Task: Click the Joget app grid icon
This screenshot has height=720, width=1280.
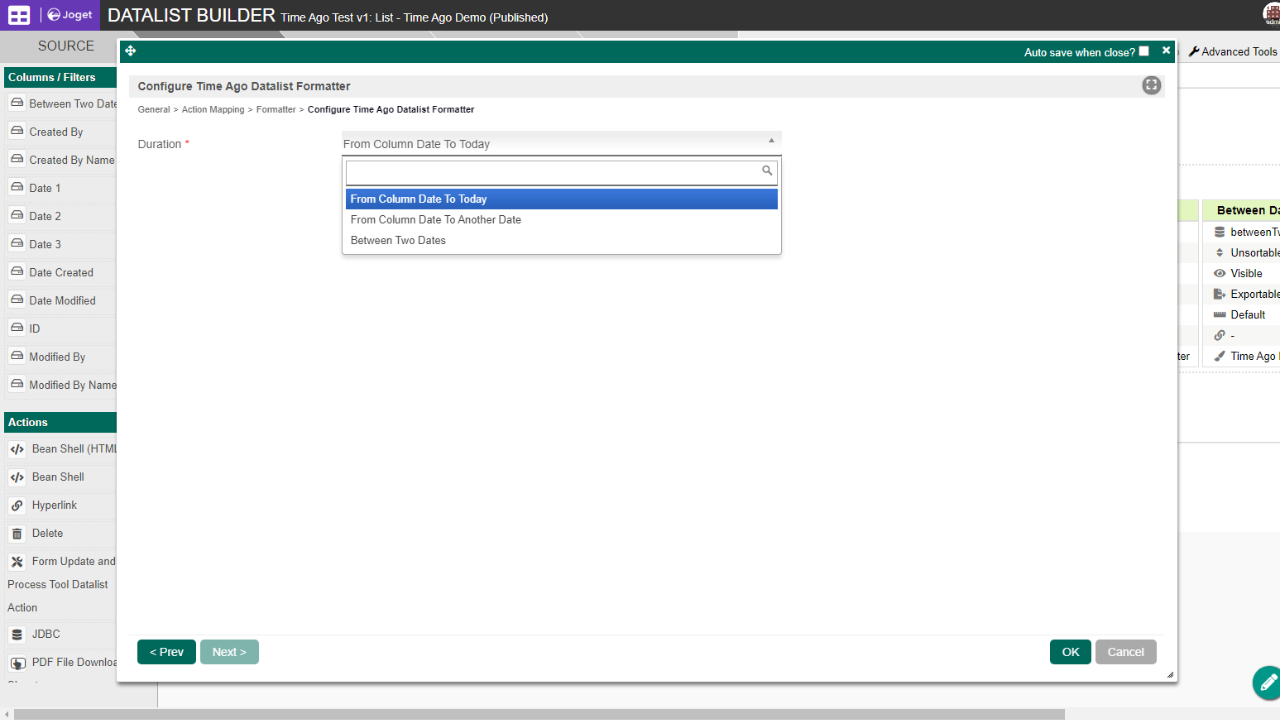Action: pos(19,15)
